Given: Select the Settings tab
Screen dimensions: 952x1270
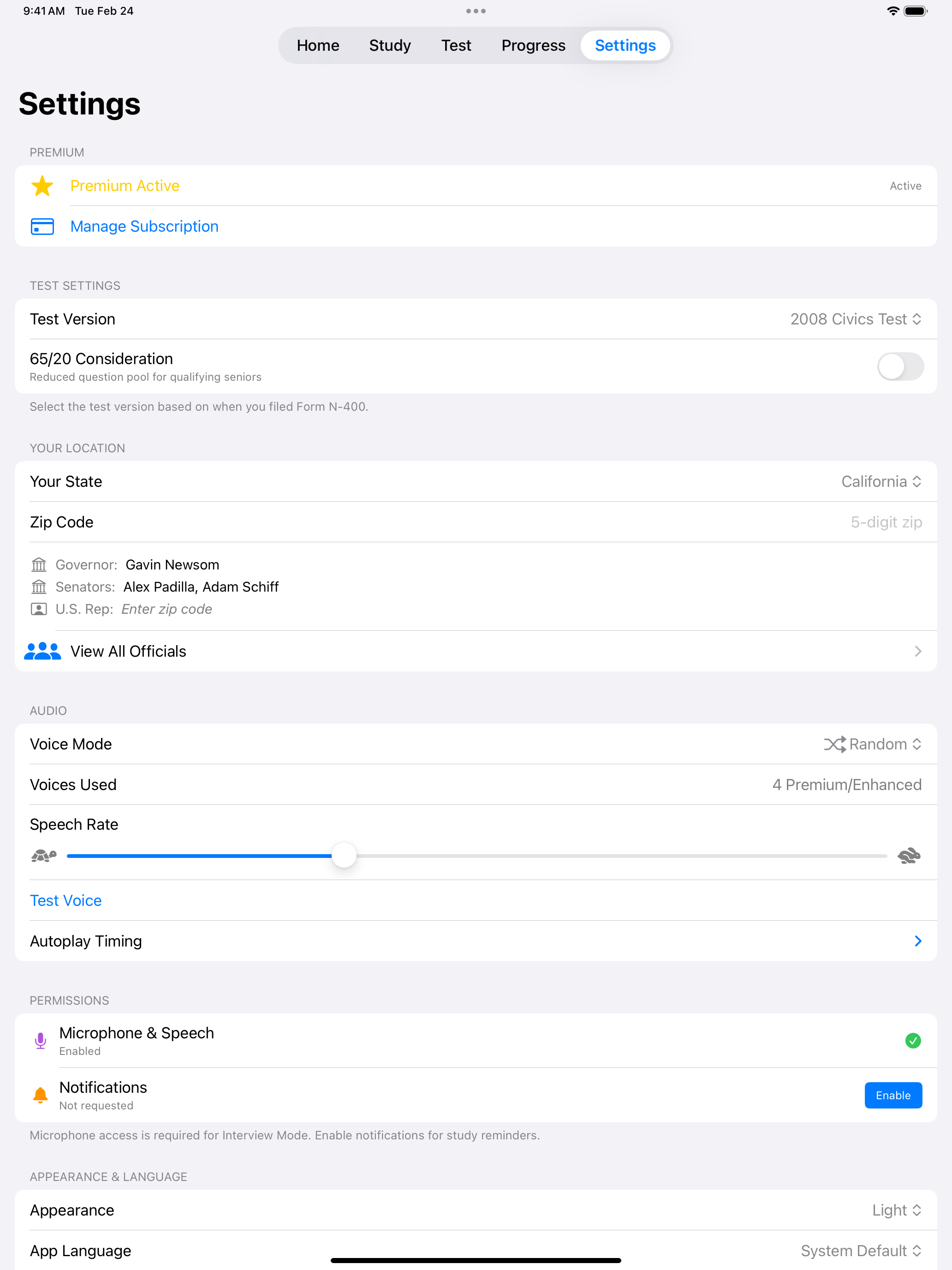Looking at the screenshot, I should 625,45.
